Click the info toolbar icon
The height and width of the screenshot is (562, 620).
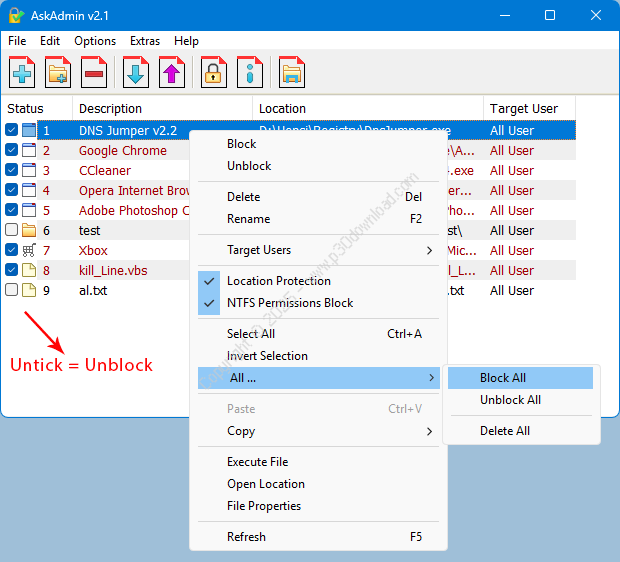(250, 73)
